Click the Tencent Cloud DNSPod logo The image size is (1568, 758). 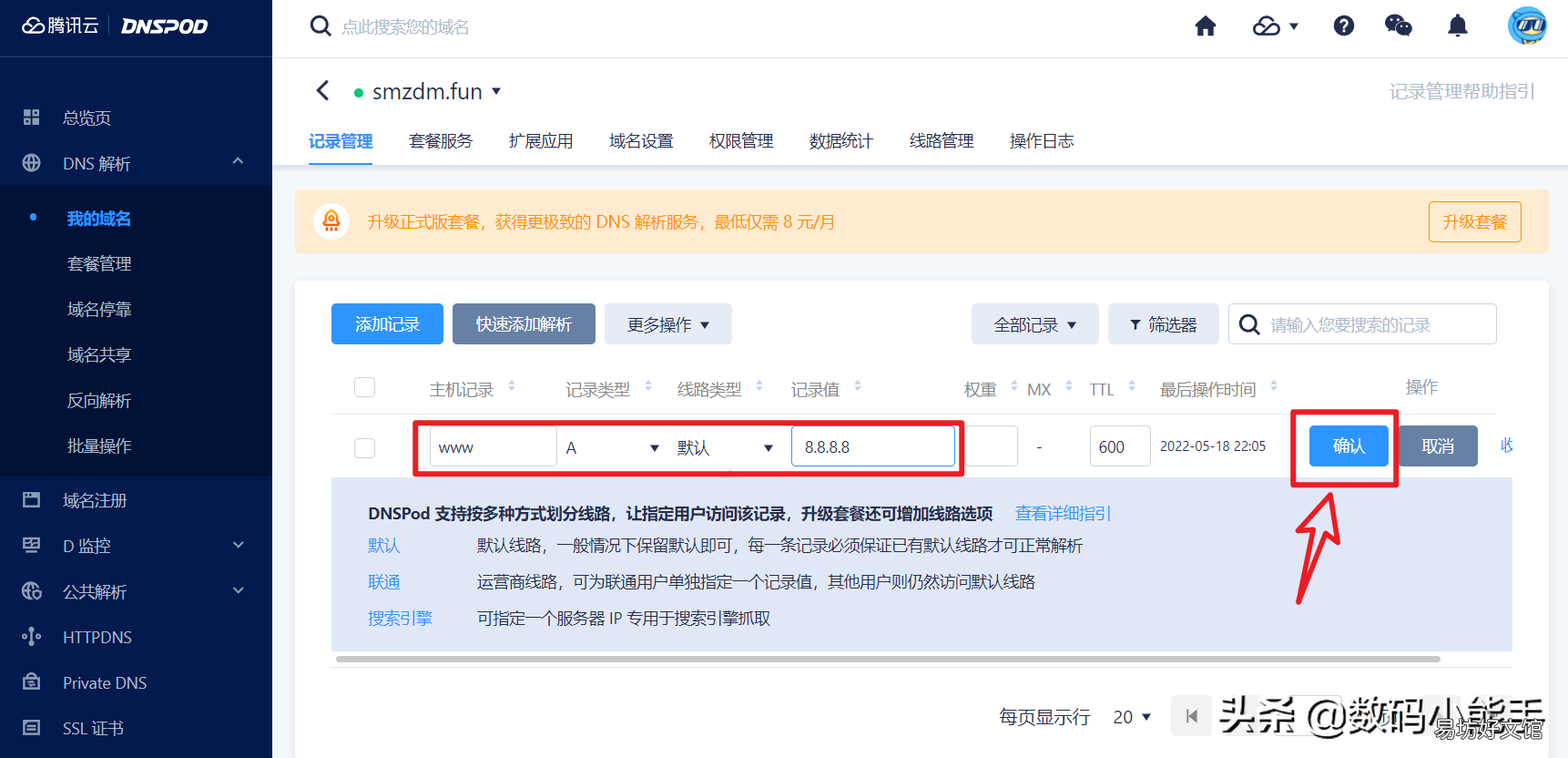point(115,26)
